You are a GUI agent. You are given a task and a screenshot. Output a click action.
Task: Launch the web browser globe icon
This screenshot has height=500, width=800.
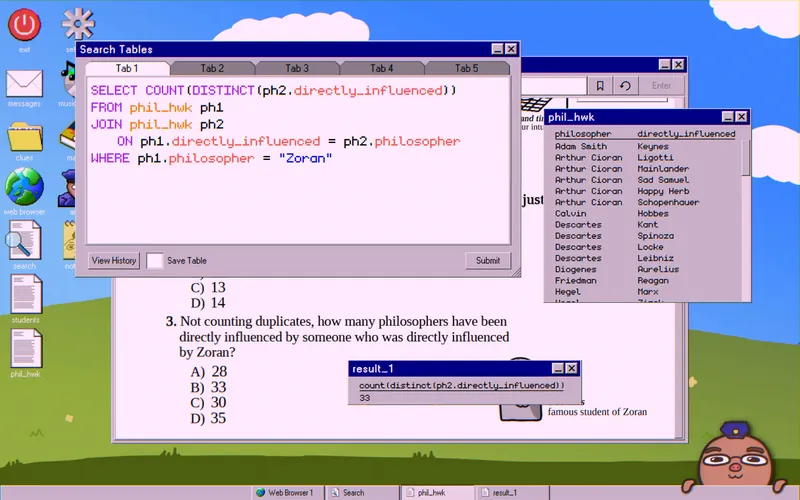coord(24,186)
